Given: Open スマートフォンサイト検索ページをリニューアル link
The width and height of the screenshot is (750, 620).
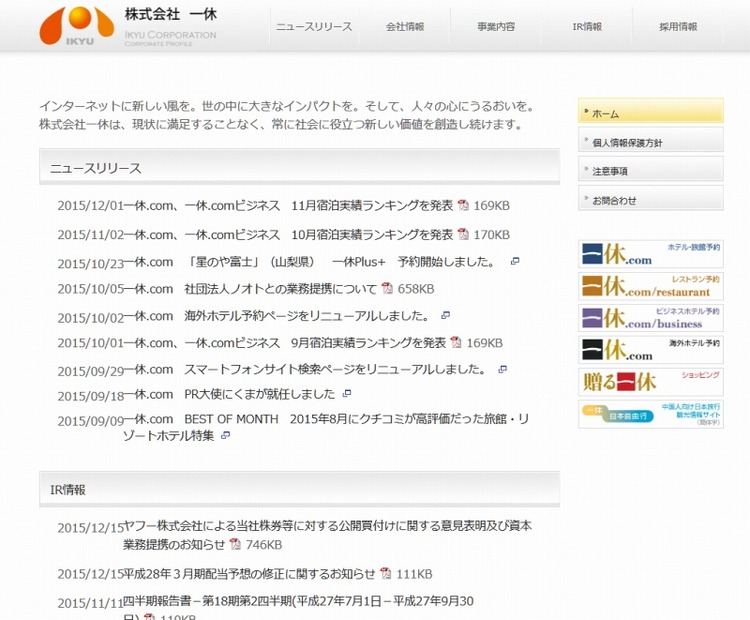Looking at the screenshot, I should tap(305, 370).
